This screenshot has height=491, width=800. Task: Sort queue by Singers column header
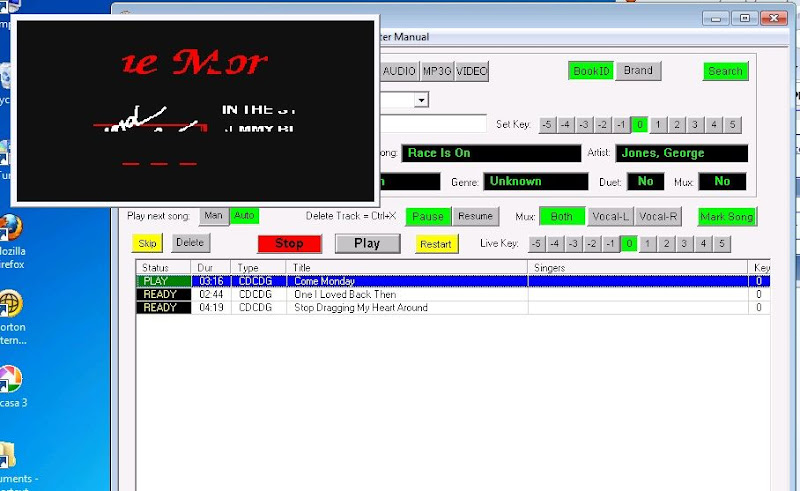[638, 267]
